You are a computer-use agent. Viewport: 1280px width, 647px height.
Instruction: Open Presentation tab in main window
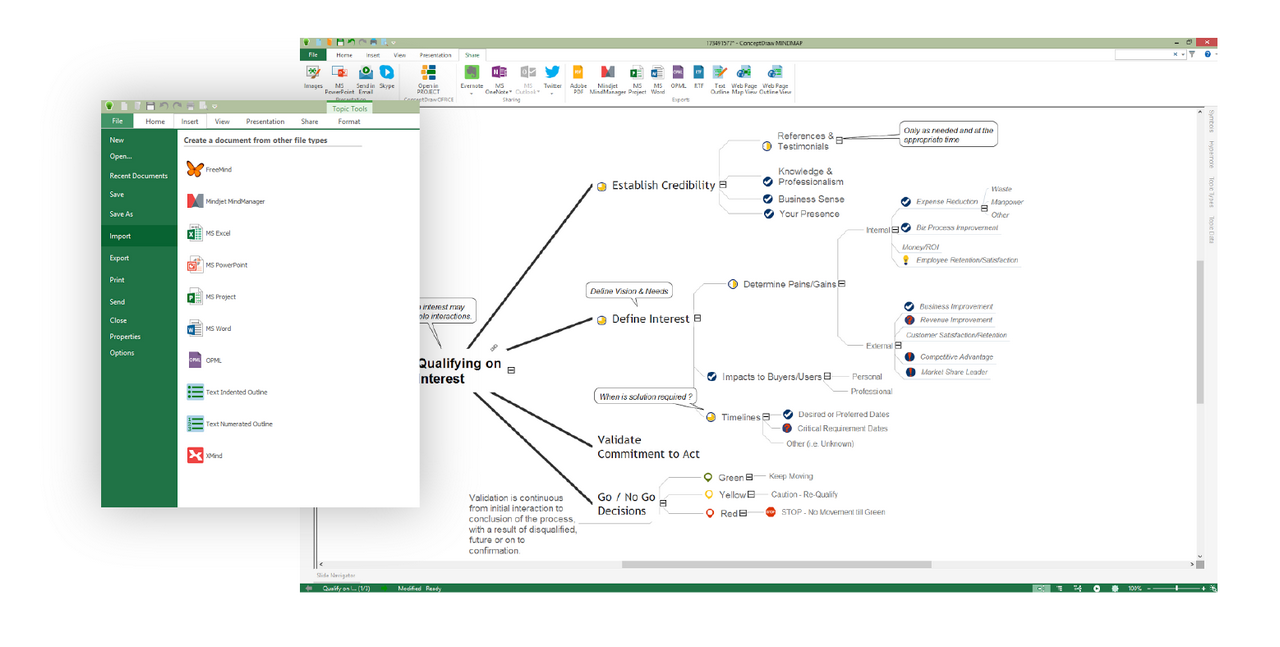pyautogui.click(x=436, y=55)
